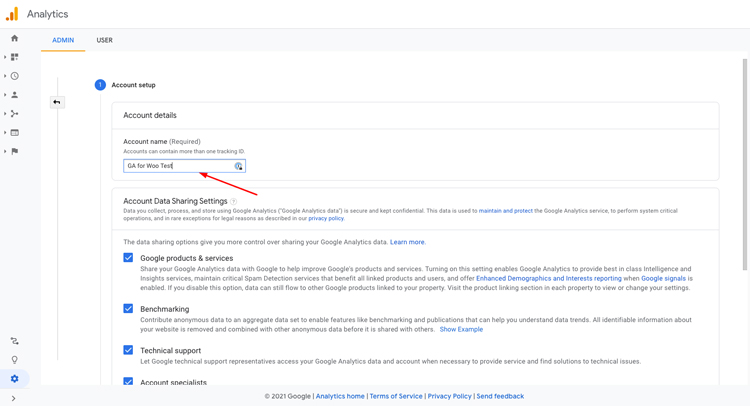Expand the sidebar with bottom chevron
The image size is (750, 406).
click(13, 398)
